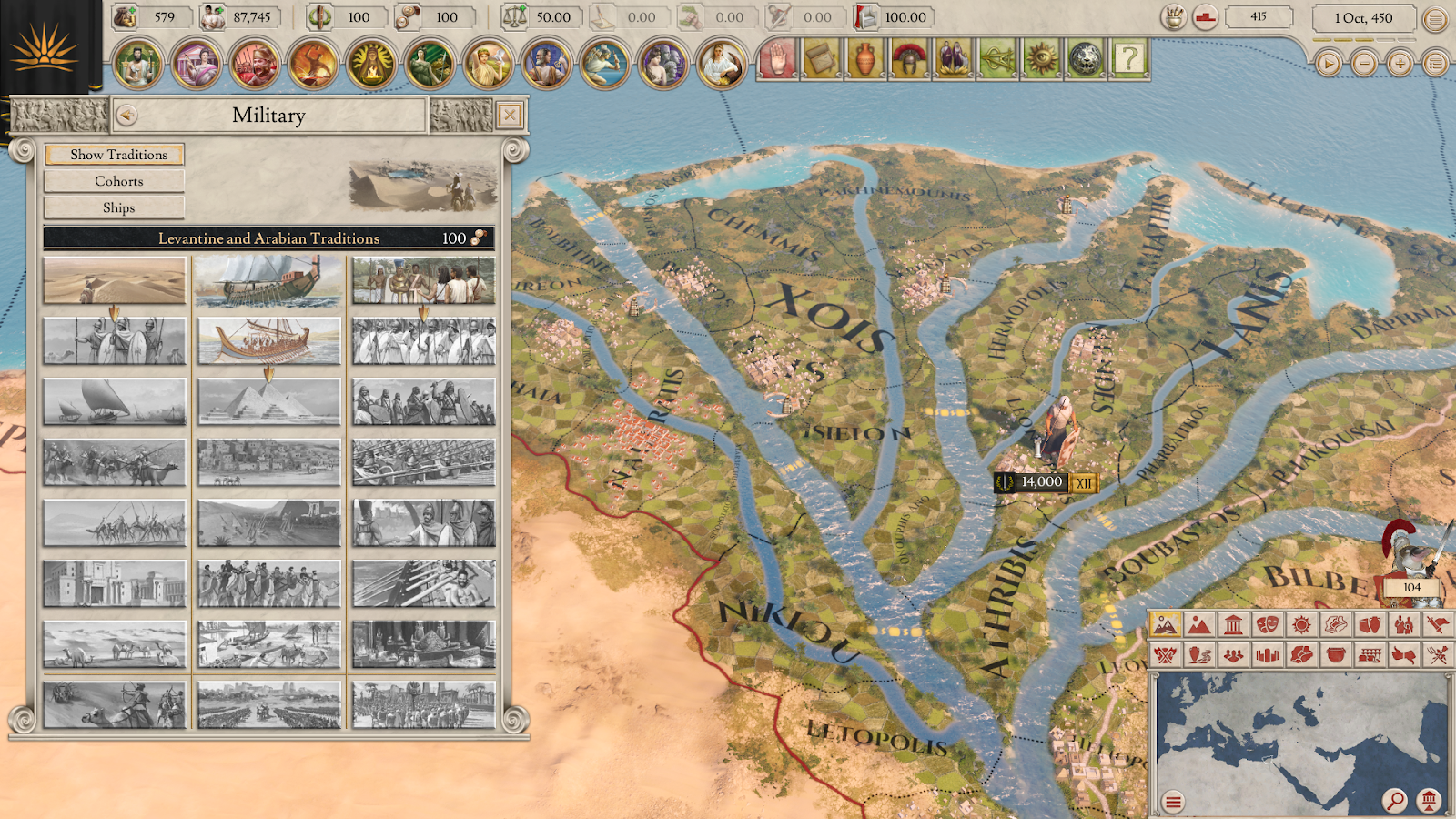Click the sun with eye square icon
Viewport: 1456px width, 819px height.
click(x=1040, y=60)
